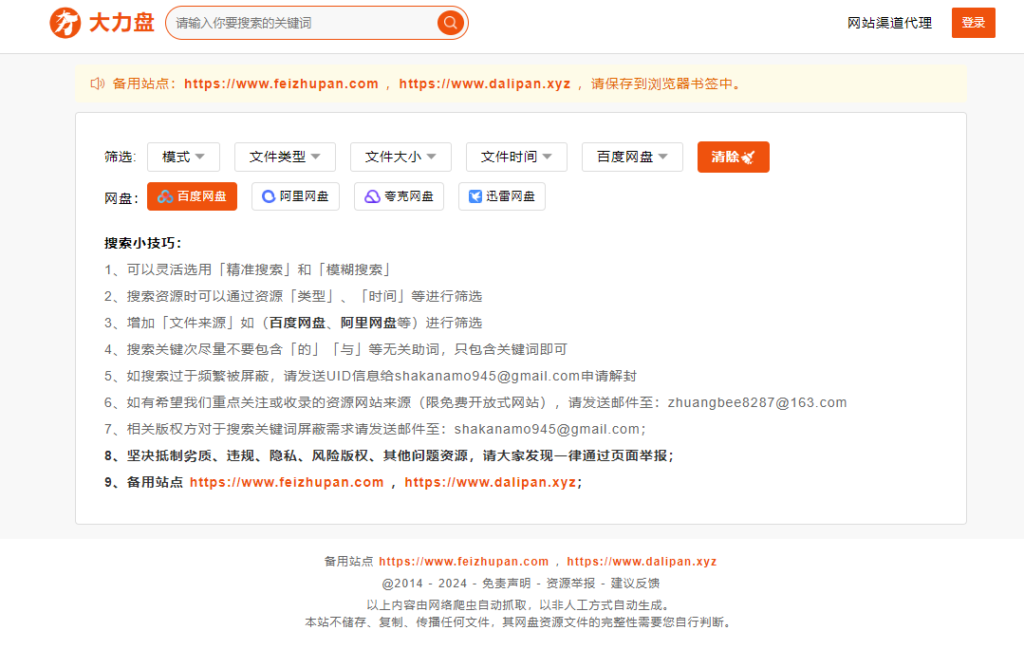Image resolution: width=1024 pixels, height=649 pixels.
Task: Click the speaker announcement icon
Action: pos(97,84)
